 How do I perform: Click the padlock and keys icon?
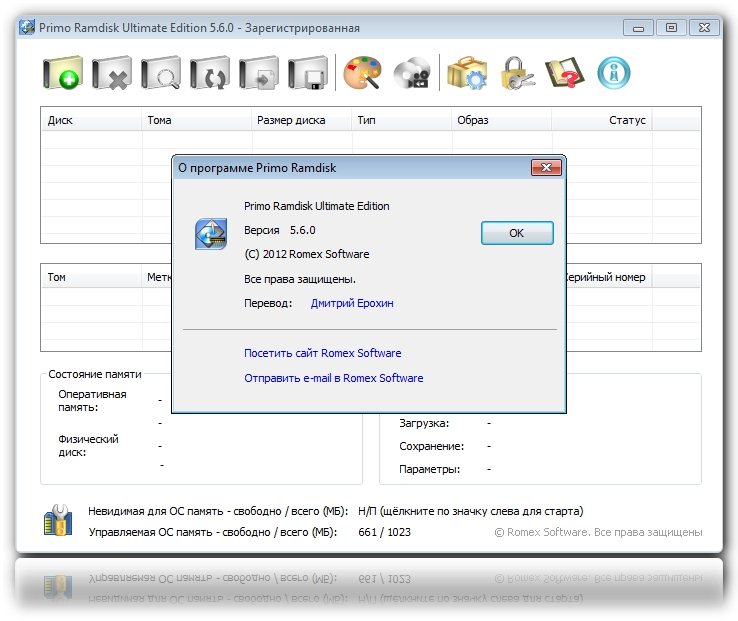pos(516,72)
